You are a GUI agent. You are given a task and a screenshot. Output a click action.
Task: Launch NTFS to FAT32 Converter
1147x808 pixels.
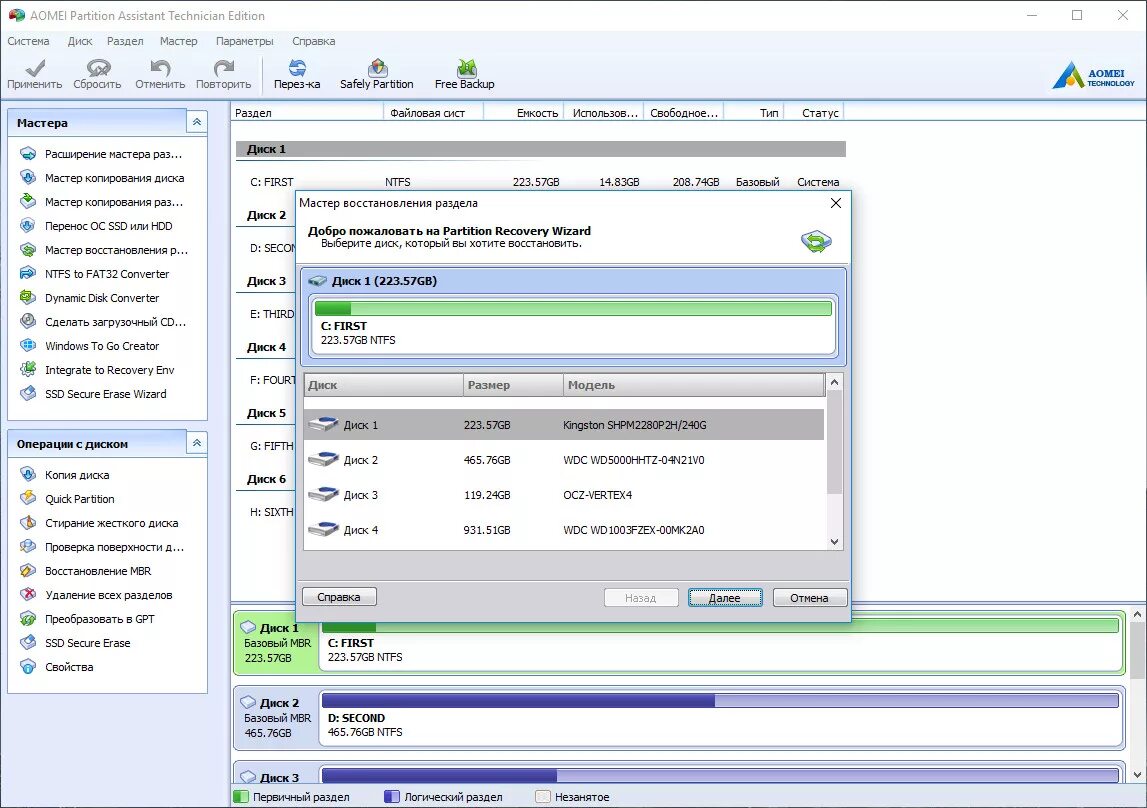pyautogui.click(x=95, y=273)
